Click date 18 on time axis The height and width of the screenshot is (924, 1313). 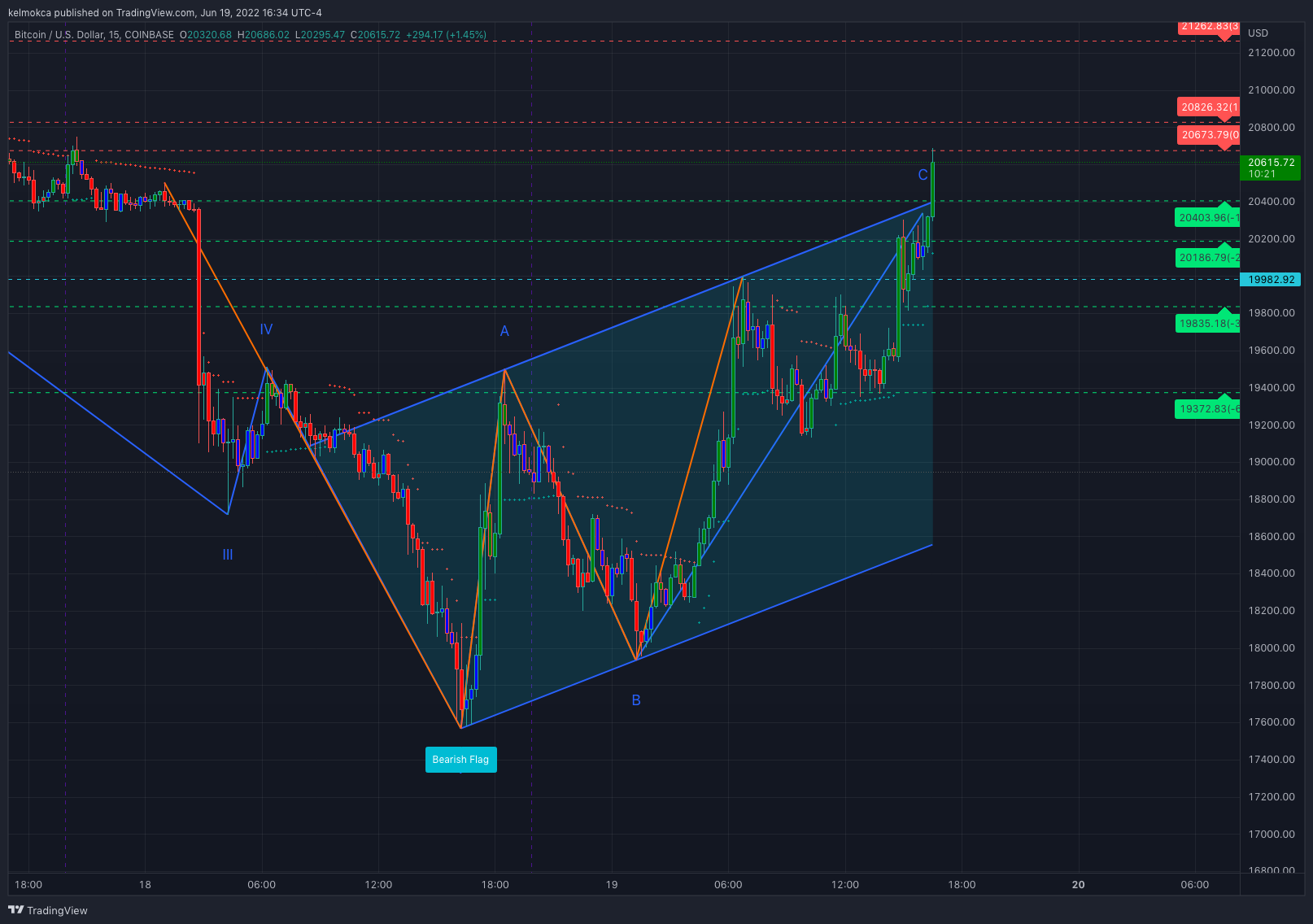click(x=145, y=885)
